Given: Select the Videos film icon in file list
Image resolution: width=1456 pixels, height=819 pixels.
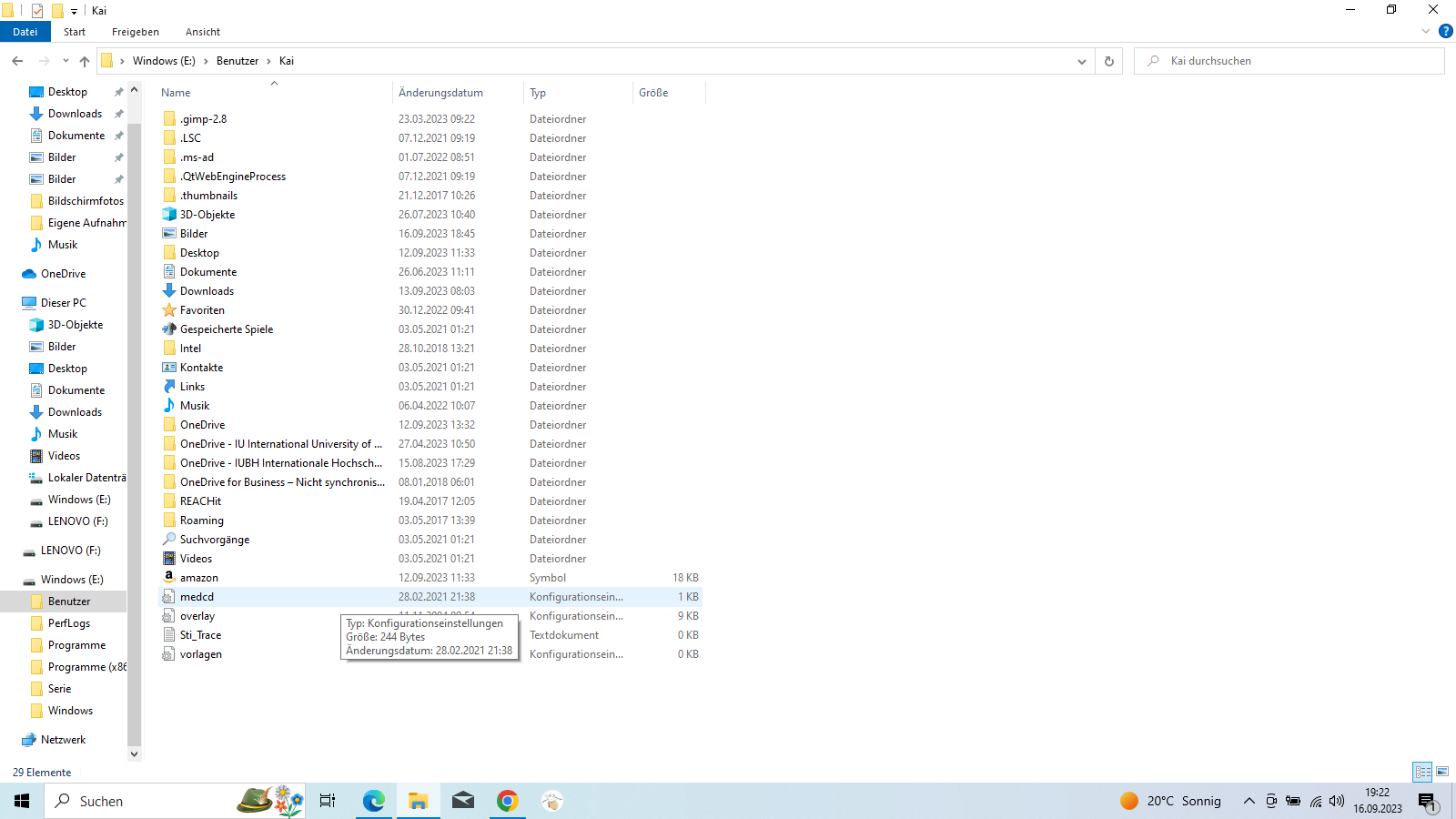Looking at the screenshot, I should point(169,559).
